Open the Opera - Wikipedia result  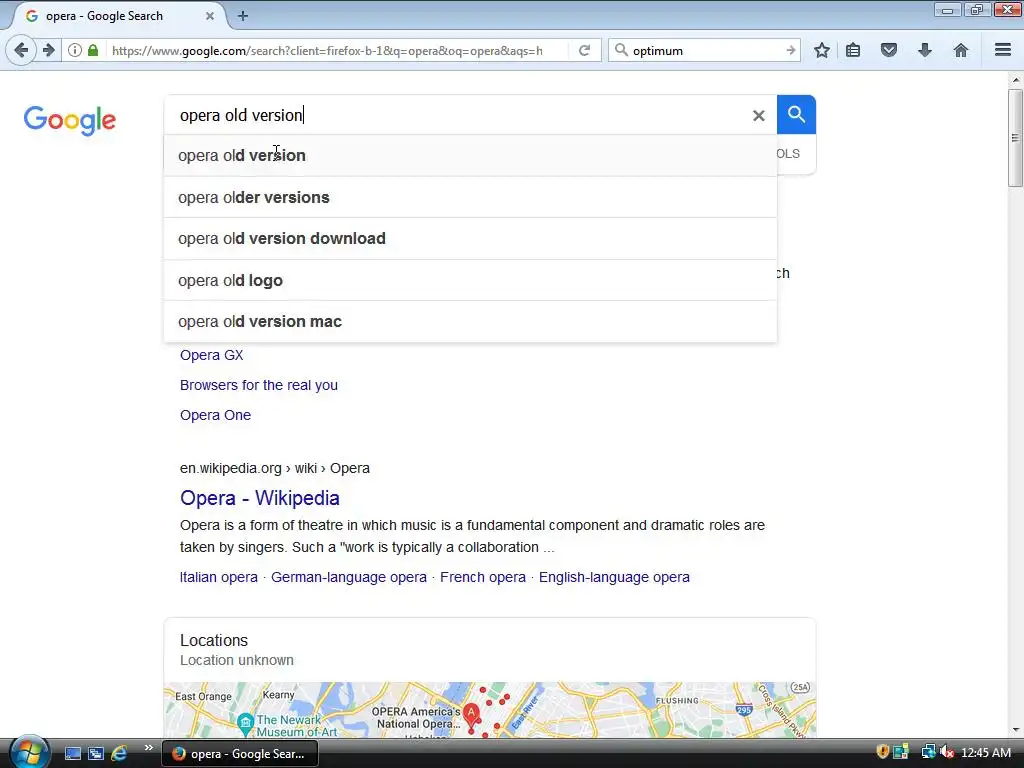pyautogui.click(x=260, y=498)
